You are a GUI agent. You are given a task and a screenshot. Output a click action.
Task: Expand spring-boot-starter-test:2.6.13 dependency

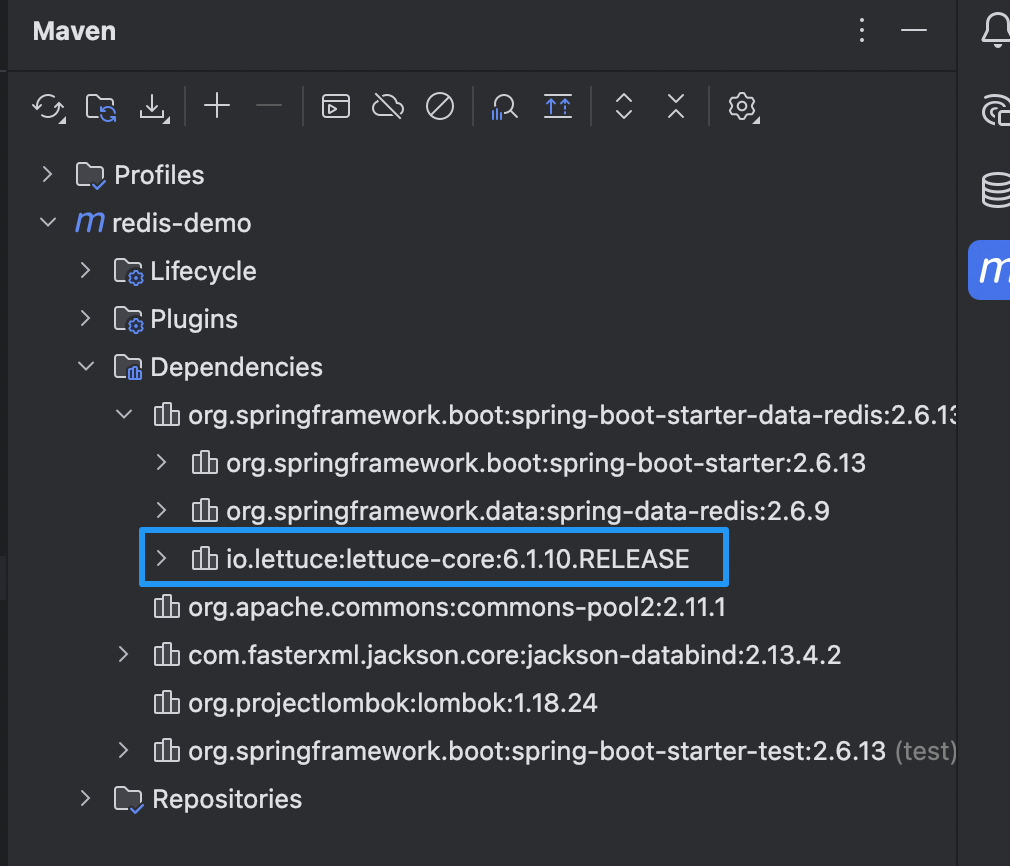(x=123, y=751)
